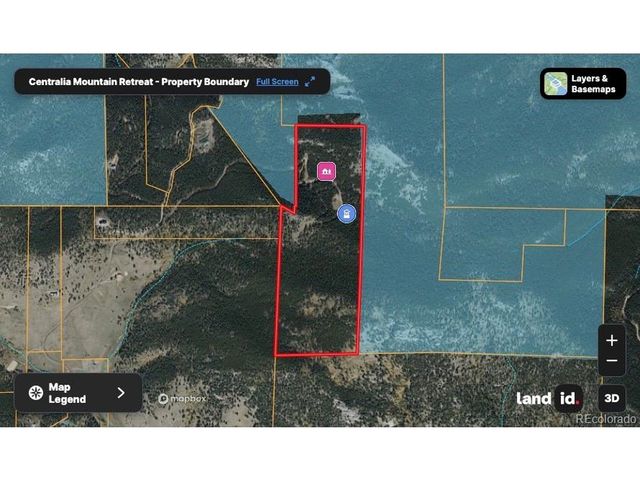Expand the Map Legend panel
Viewport: 640px width, 480px height.
coord(78,393)
